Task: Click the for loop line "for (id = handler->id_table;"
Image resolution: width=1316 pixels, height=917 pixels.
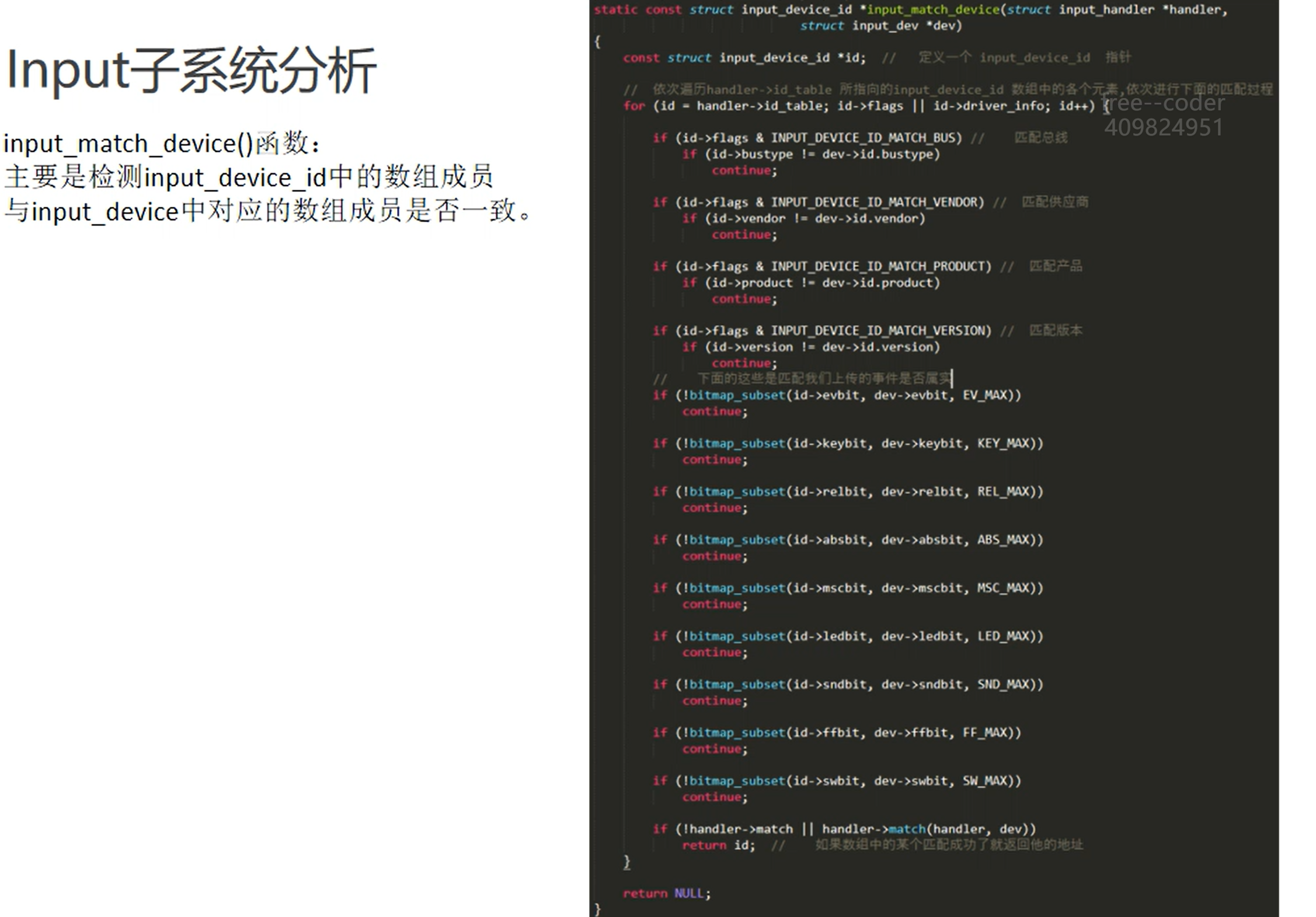Action: [x=726, y=106]
